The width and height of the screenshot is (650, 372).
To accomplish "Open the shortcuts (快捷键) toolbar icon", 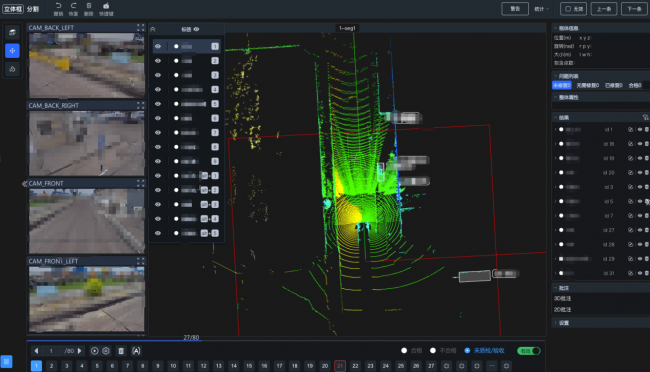I will tap(106, 6).
